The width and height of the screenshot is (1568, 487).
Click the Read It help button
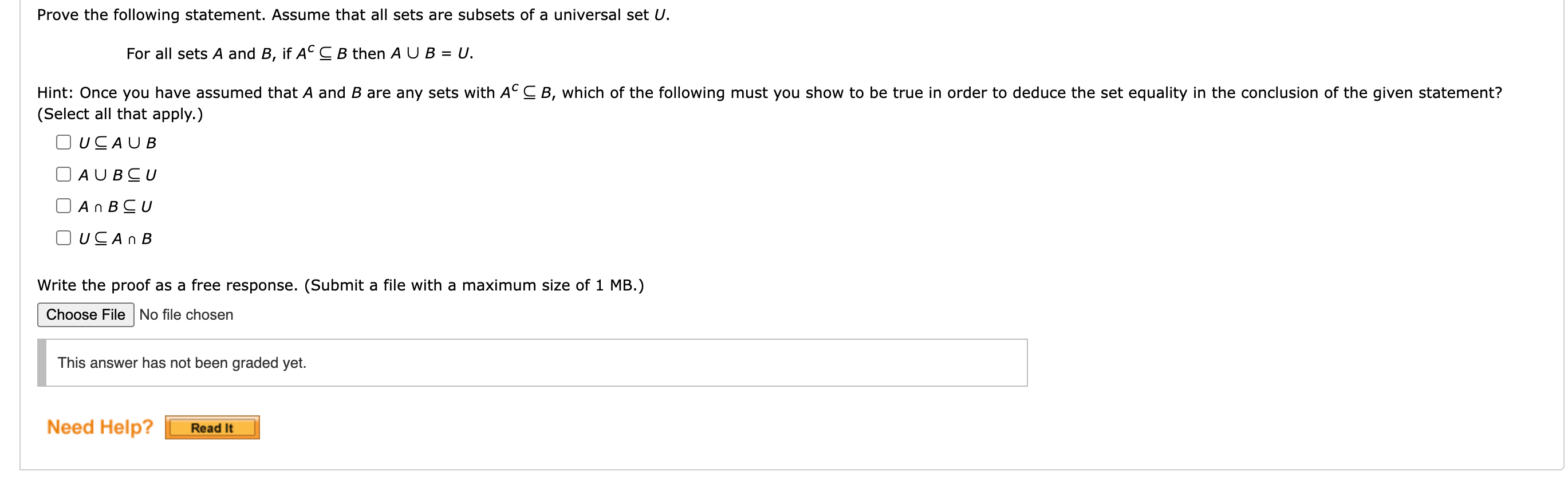pos(212,427)
